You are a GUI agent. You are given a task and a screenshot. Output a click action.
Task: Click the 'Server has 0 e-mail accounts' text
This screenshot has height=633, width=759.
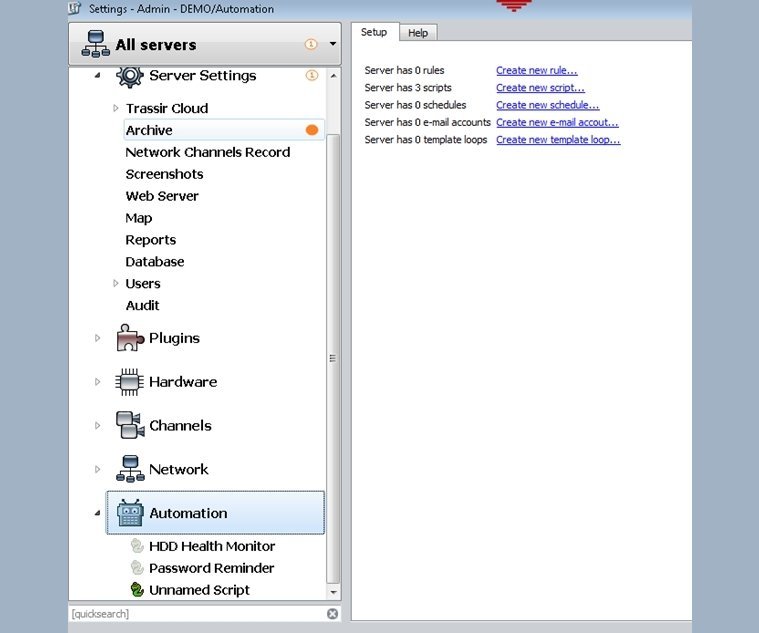pos(427,122)
